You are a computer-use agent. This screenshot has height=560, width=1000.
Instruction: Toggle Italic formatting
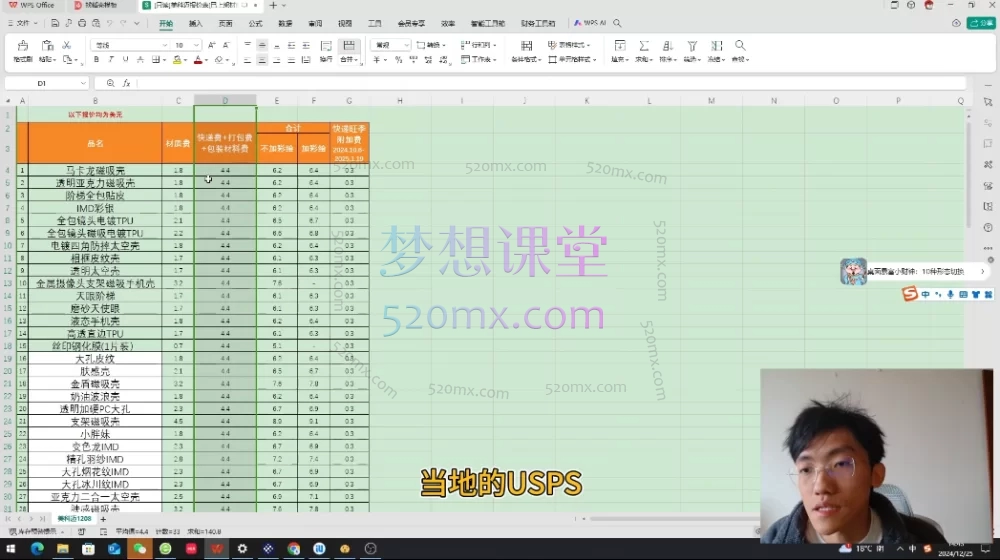coord(111,59)
